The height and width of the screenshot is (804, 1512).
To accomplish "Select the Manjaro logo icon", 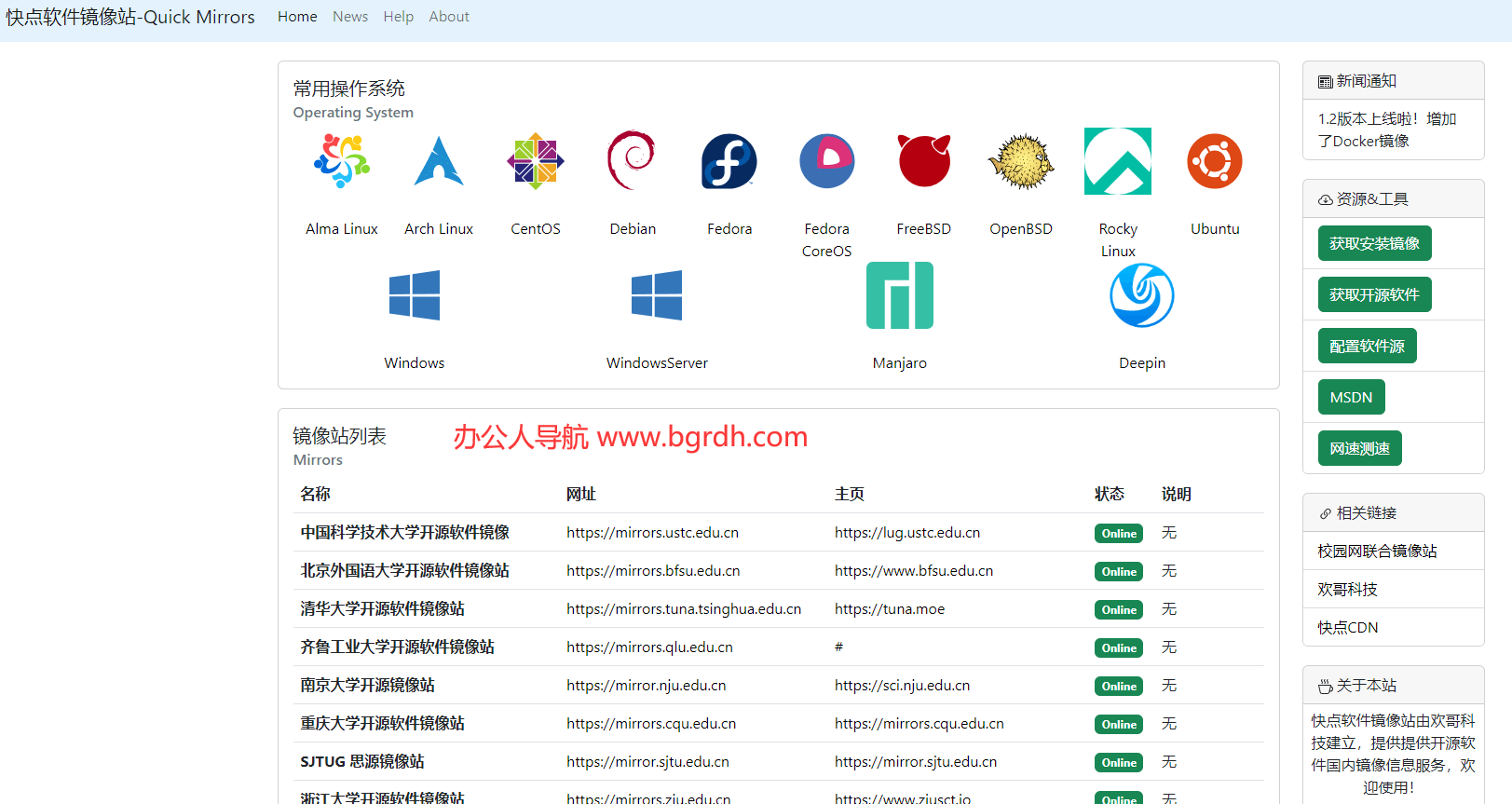I will 900,295.
